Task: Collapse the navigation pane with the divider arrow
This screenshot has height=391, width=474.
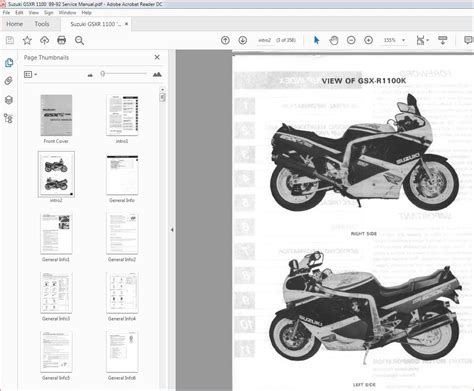Action: pos(172,230)
